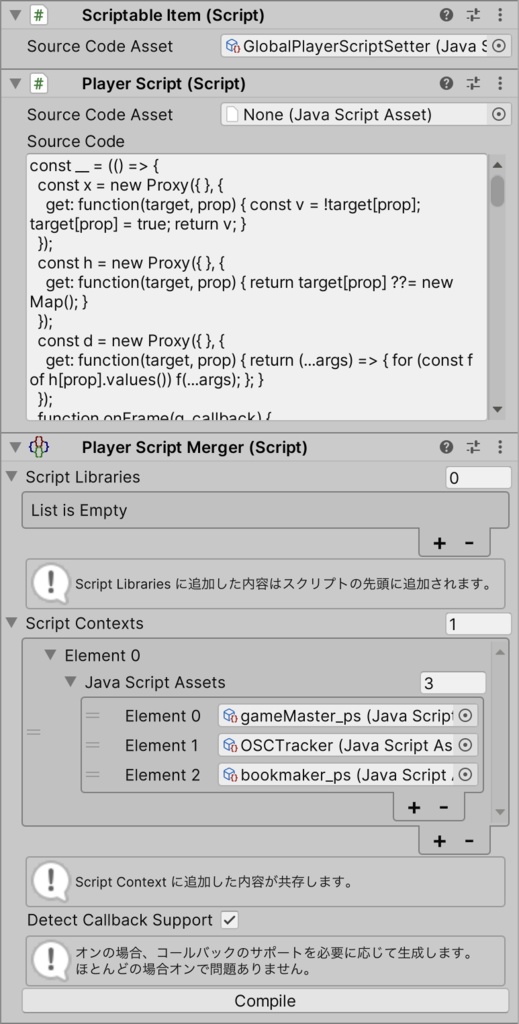Toggle Detect Callback Support checkbox
Image resolution: width=519 pixels, height=1024 pixels.
(x=230, y=920)
